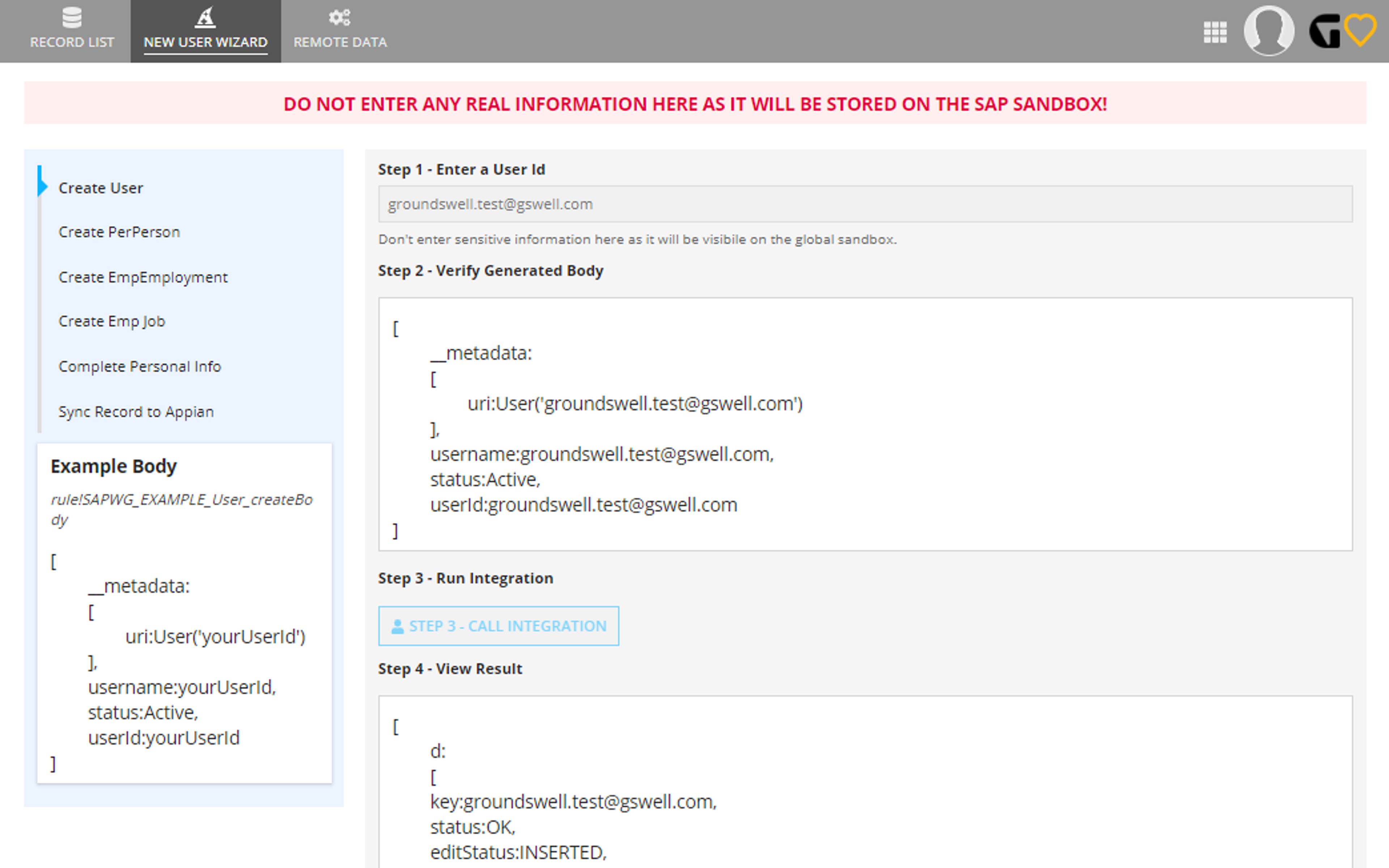Viewport: 1389px width, 868px height.
Task: Open the Record List tab
Action: (x=72, y=31)
